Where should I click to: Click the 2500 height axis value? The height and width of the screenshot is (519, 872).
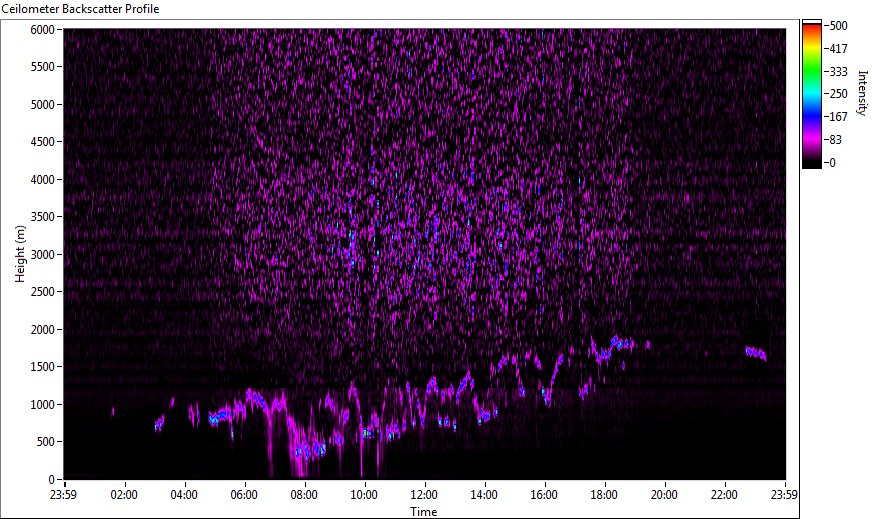coord(42,292)
